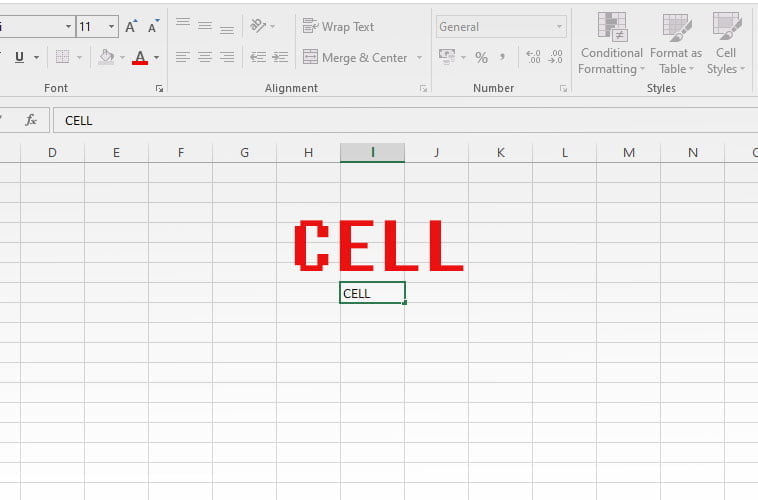Top align cell contents
The image size is (758, 500).
click(183, 25)
